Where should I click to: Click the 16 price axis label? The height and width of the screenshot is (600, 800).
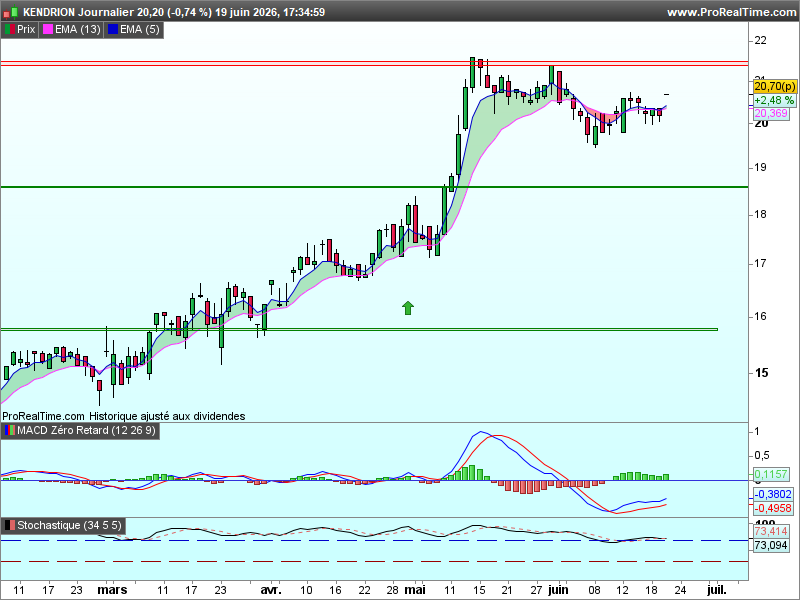pyautogui.click(x=760, y=316)
